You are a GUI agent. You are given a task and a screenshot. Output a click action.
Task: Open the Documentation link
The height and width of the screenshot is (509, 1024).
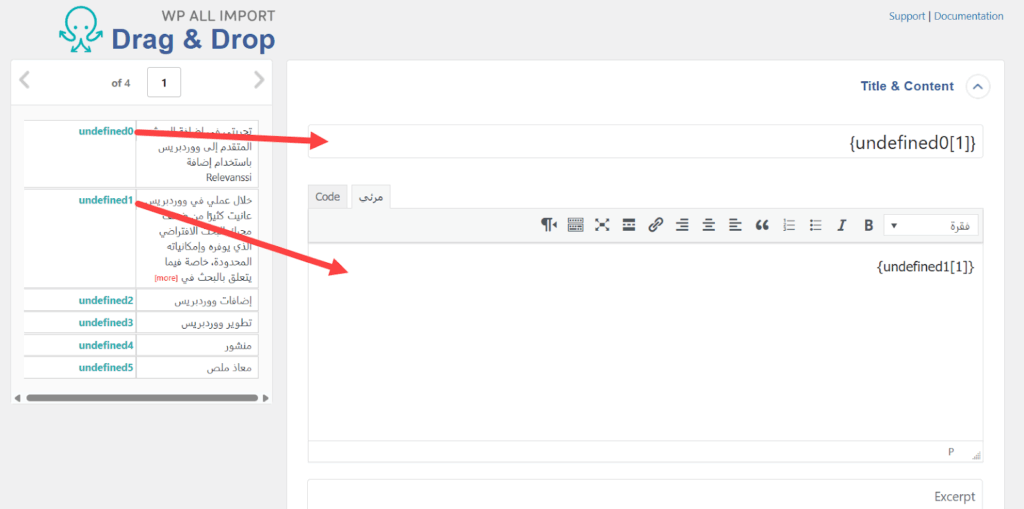[968, 16]
